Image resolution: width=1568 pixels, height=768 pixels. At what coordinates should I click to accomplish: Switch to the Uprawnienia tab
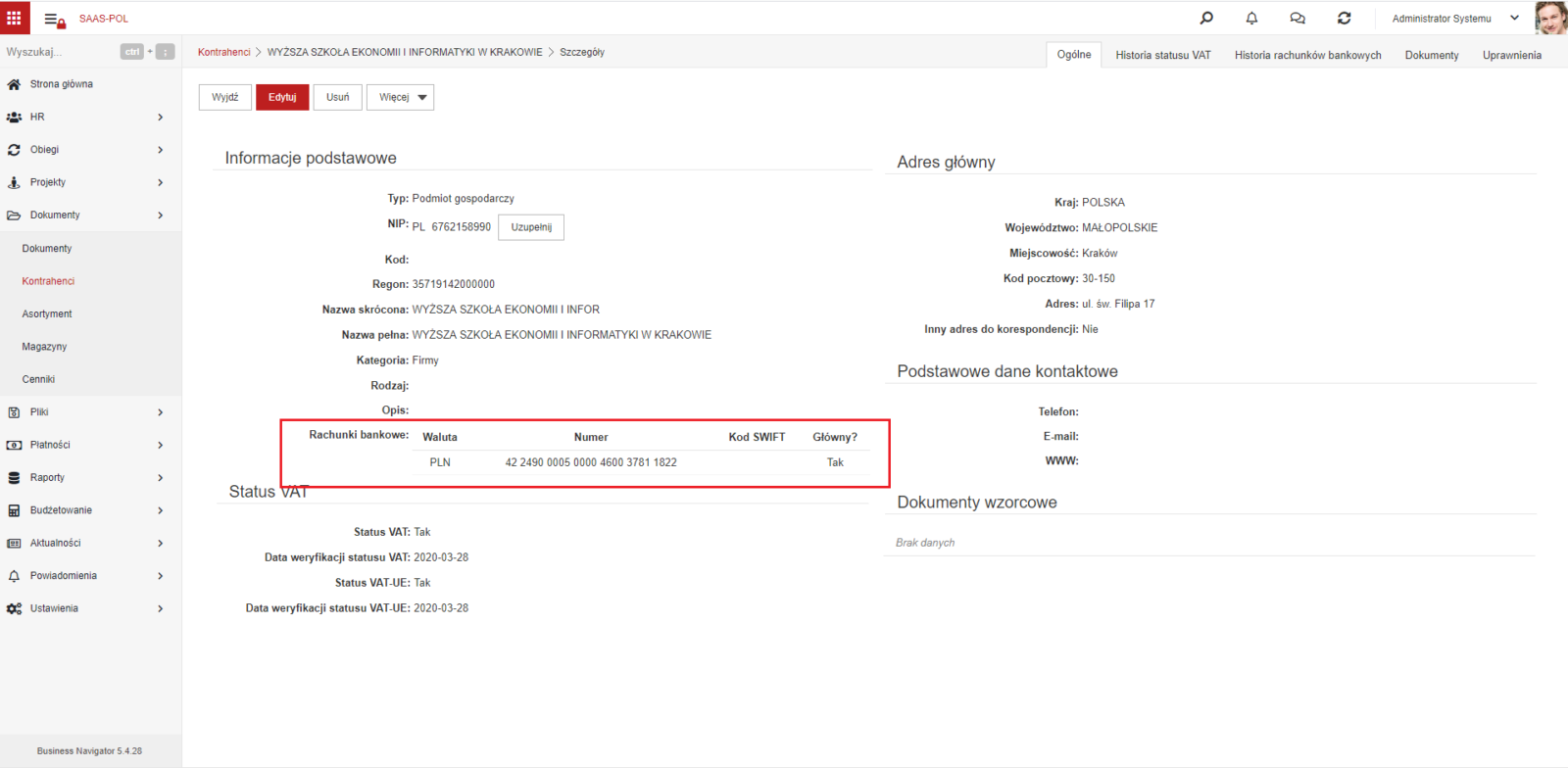[1511, 55]
